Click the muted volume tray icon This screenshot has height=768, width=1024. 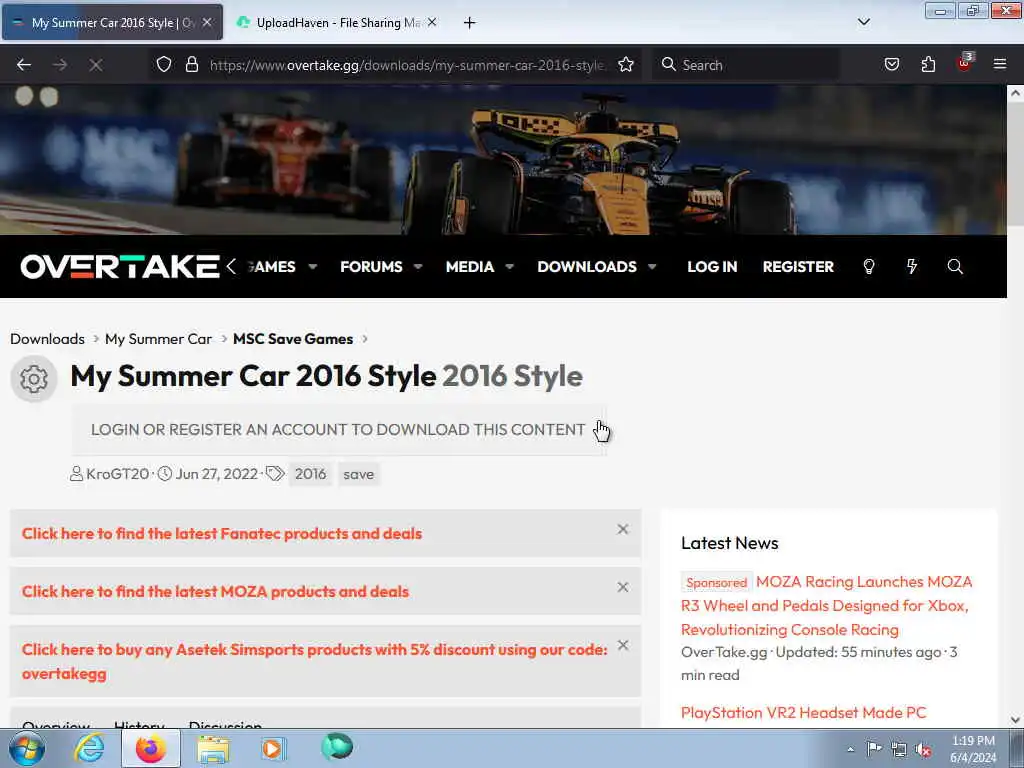pyautogui.click(x=923, y=749)
